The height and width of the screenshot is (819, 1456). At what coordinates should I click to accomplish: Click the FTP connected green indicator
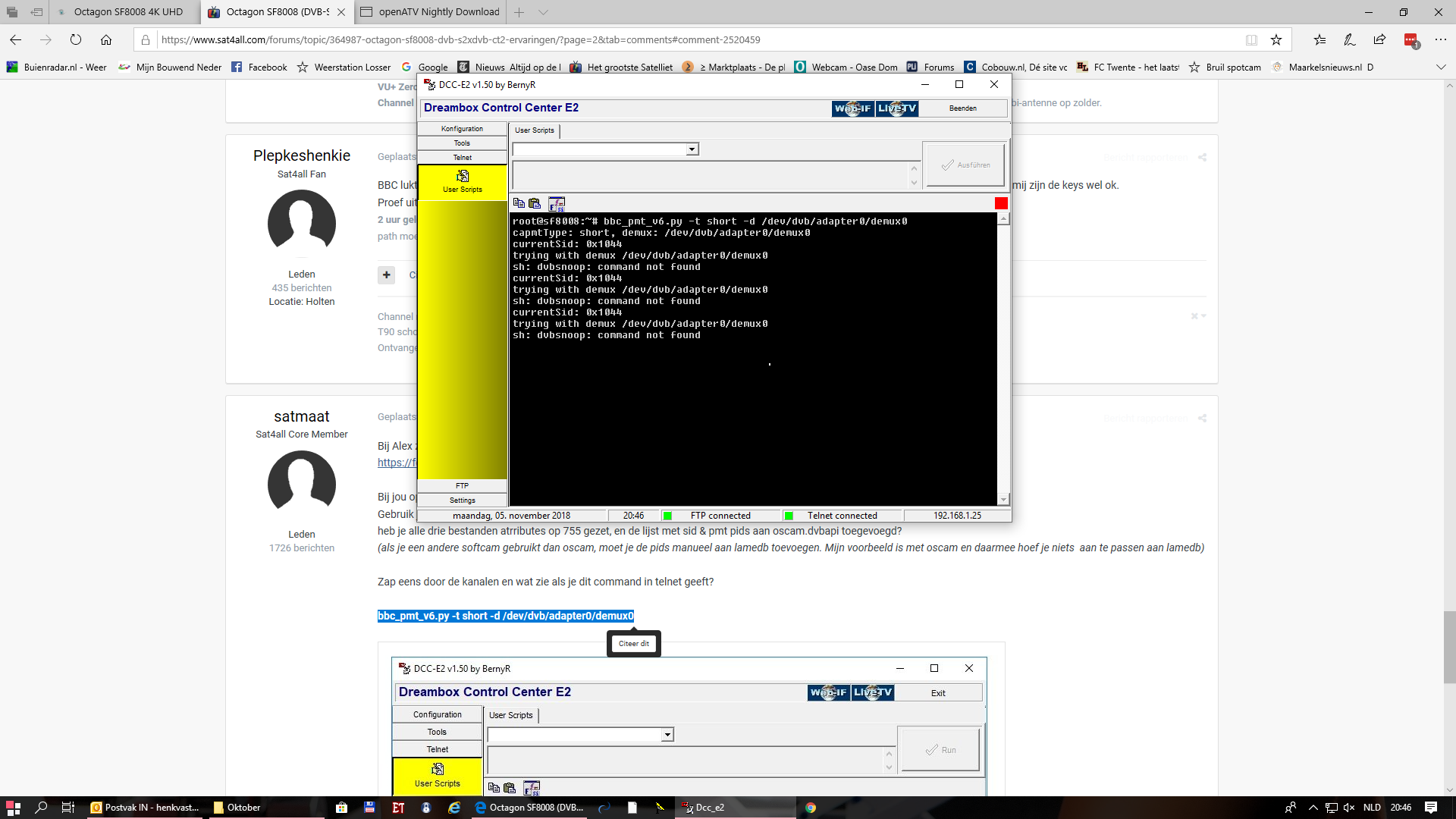(667, 516)
